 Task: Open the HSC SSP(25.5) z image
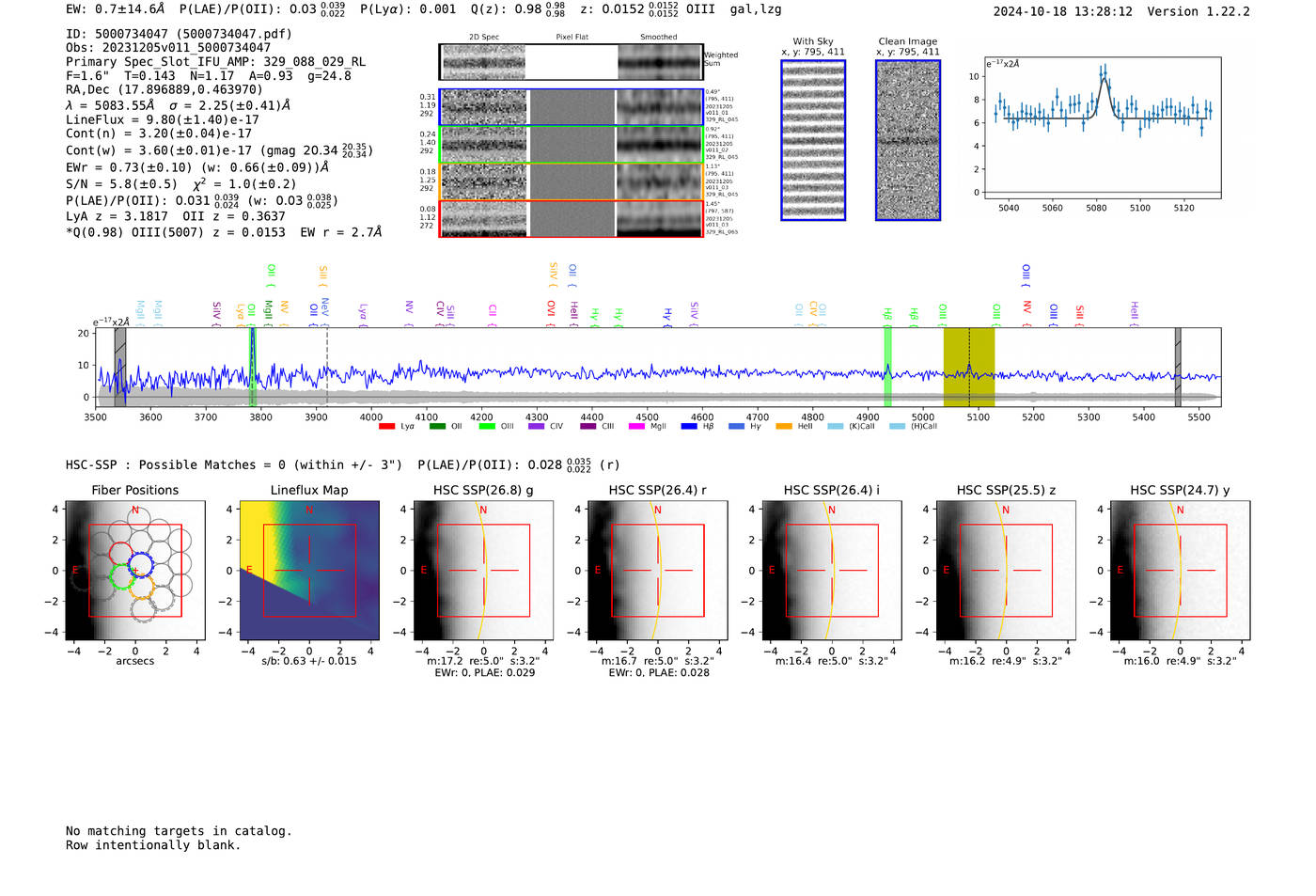(1006, 570)
